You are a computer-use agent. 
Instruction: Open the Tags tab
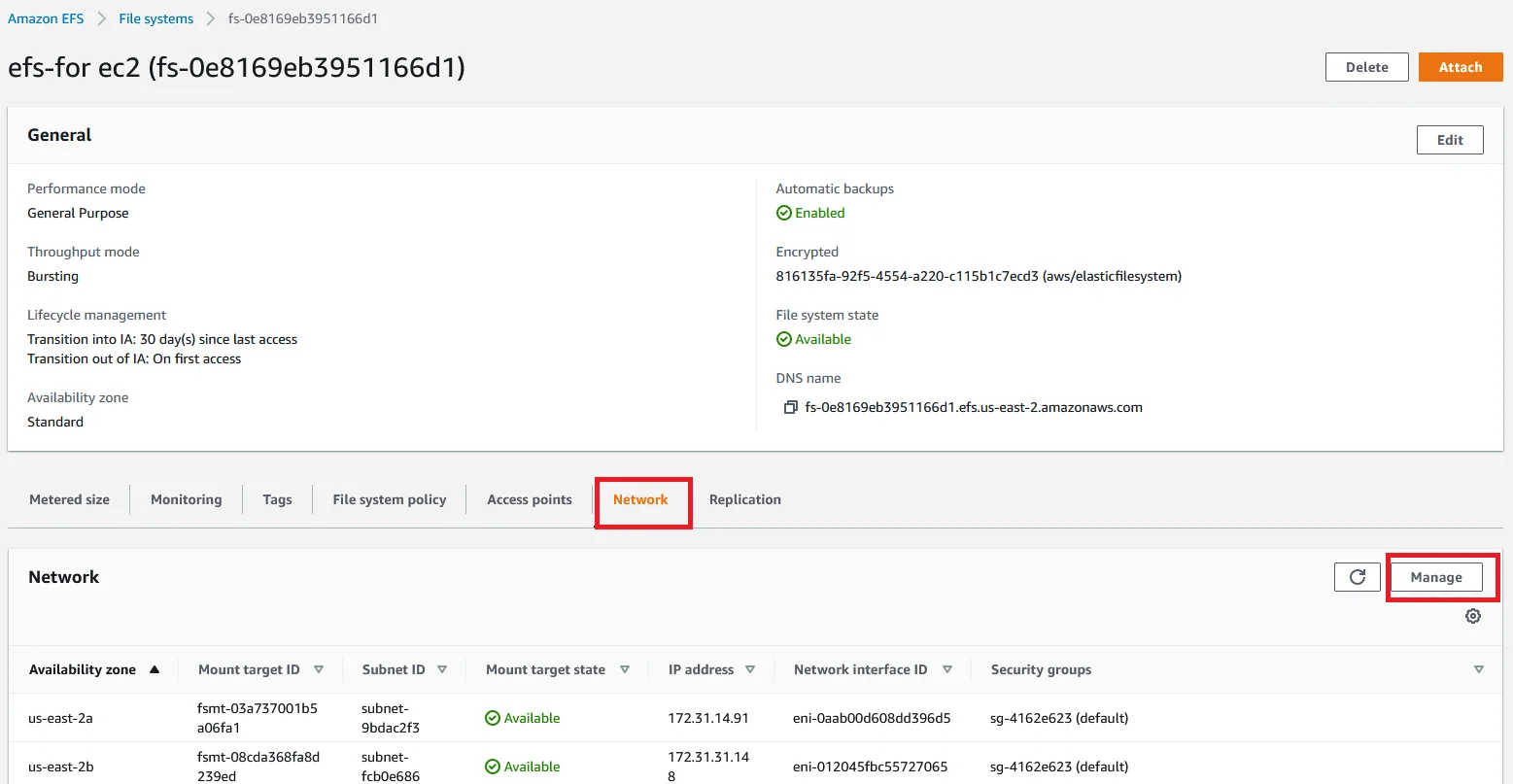(277, 499)
